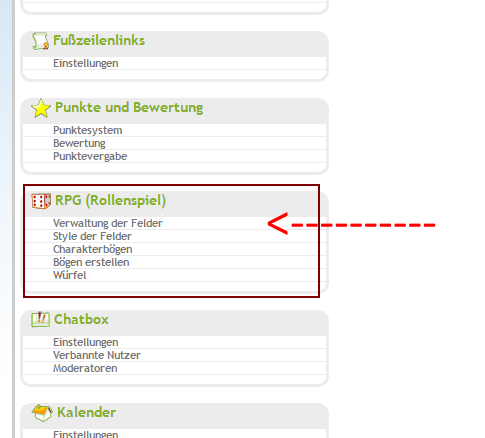The image size is (485, 438).
Task: Open Einstellungen under Fußzeilenlinks
Action: click(x=86, y=63)
